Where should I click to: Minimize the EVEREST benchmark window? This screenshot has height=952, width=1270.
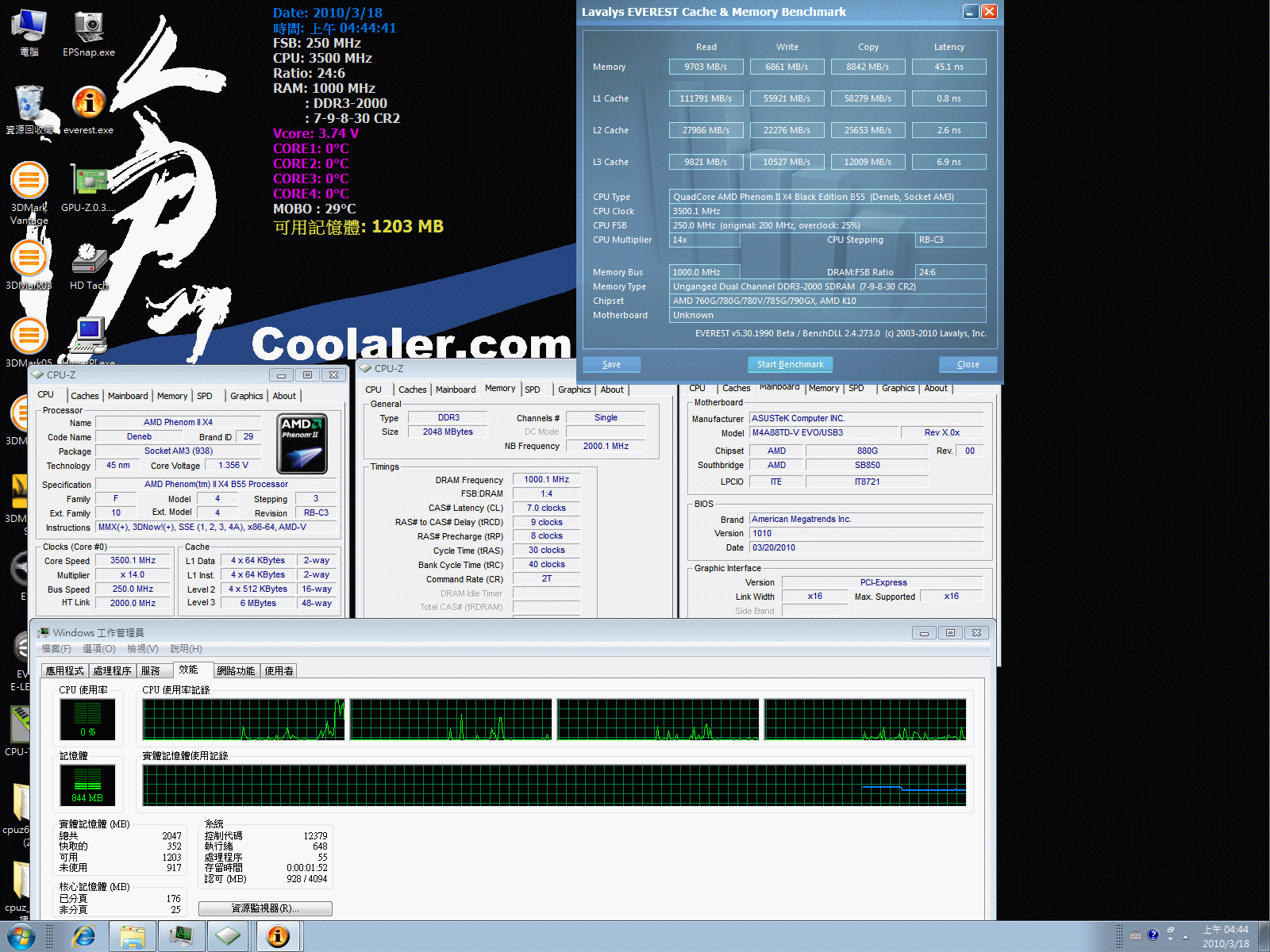tap(970, 11)
